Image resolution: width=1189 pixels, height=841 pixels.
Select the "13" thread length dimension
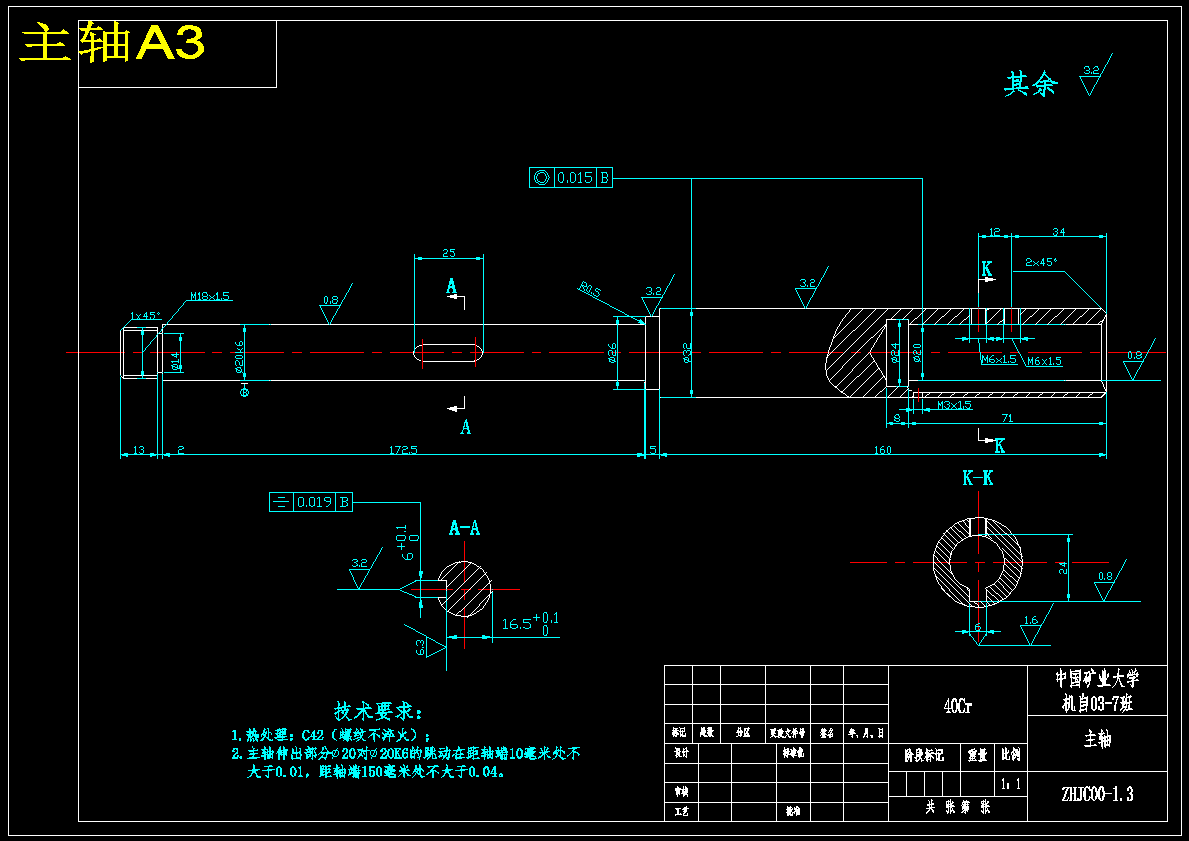pos(138,450)
